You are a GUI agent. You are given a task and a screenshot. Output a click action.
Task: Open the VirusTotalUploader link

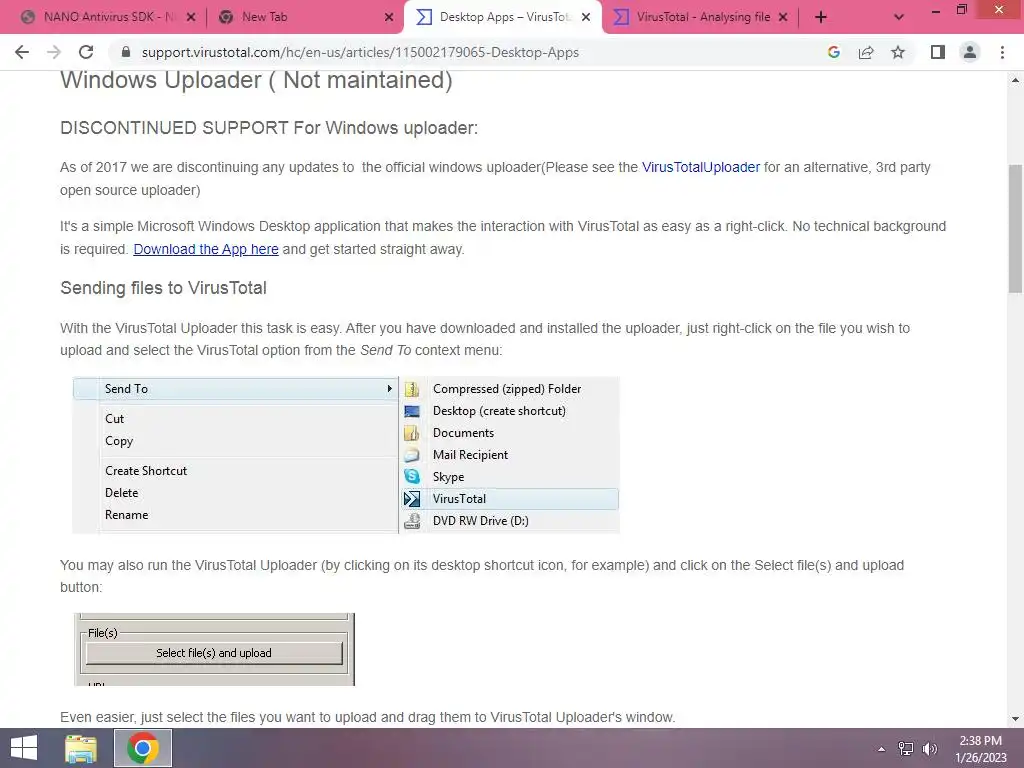701,167
